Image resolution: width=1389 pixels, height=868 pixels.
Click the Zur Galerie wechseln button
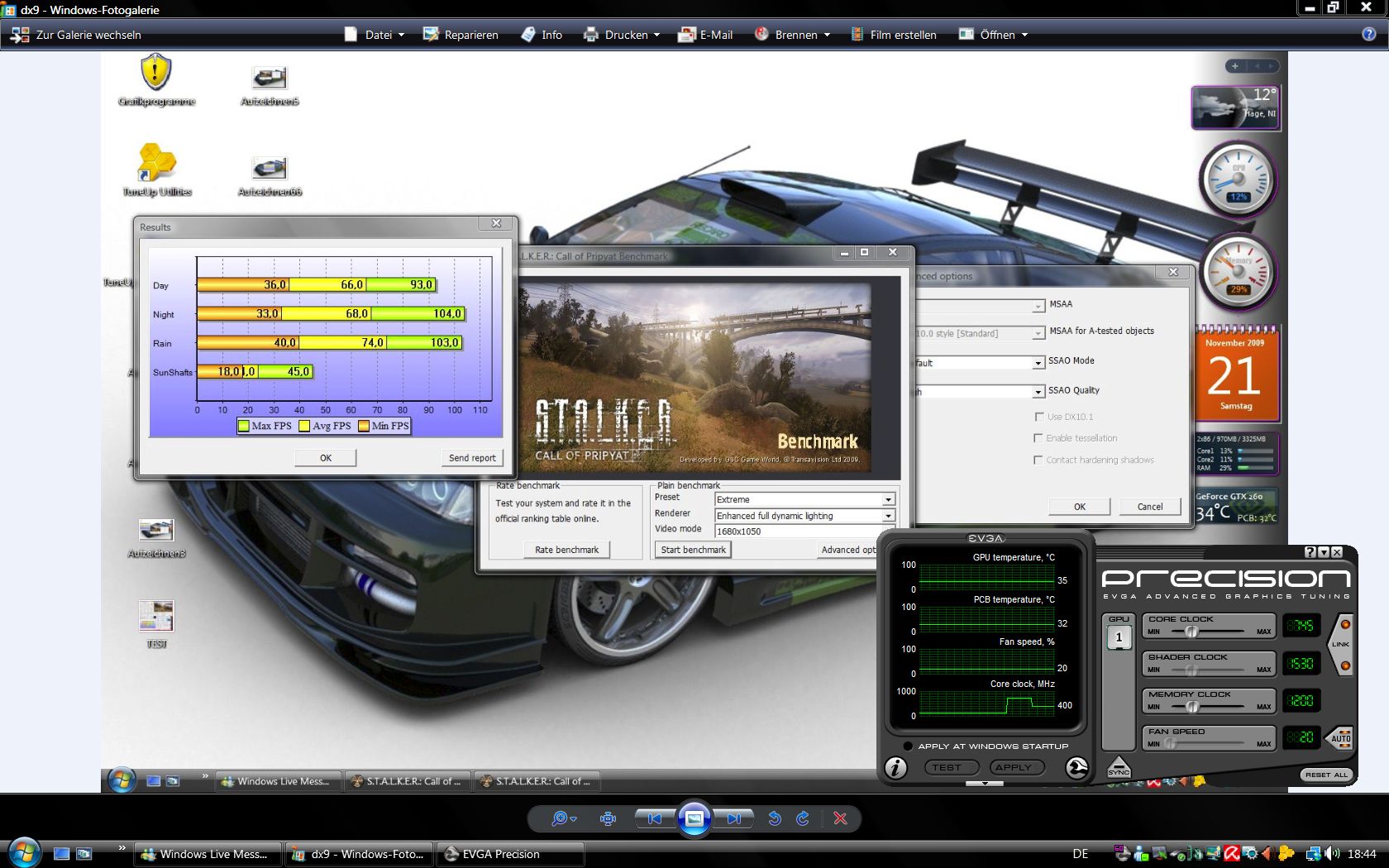click(x=76, y=35)
